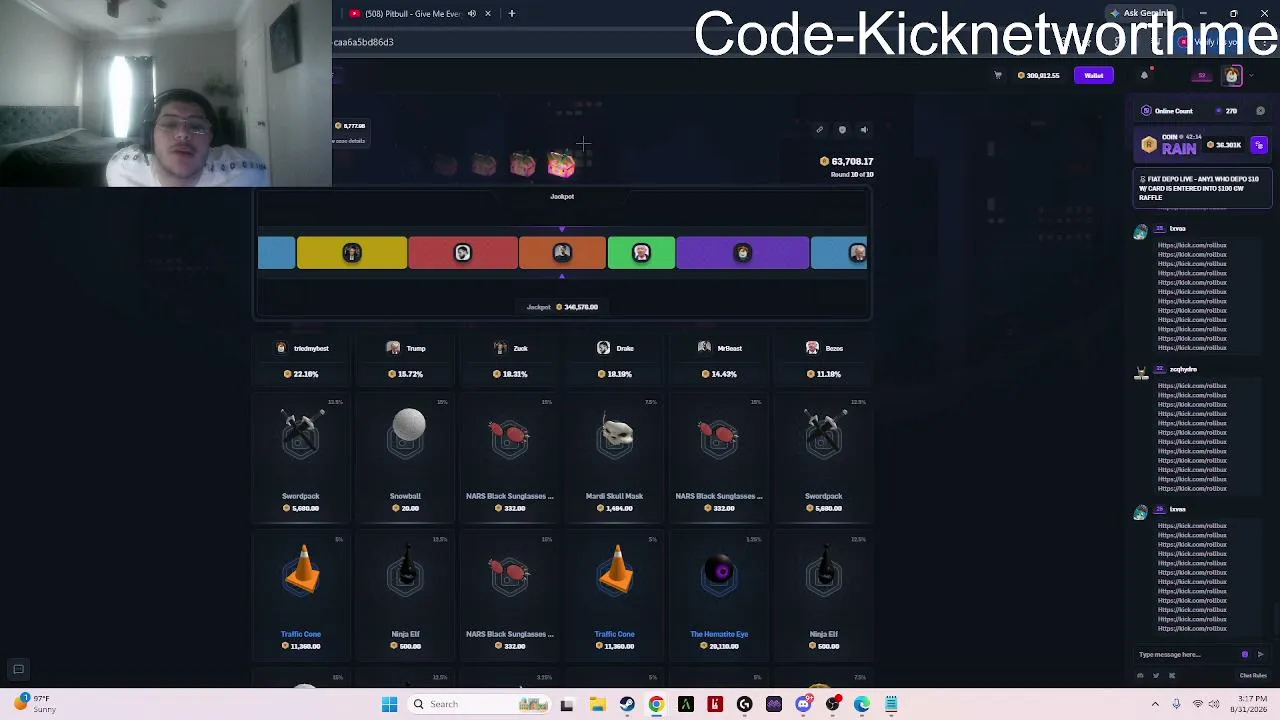
Task: Open the Windows Start menu
Action: click(390, 704)
